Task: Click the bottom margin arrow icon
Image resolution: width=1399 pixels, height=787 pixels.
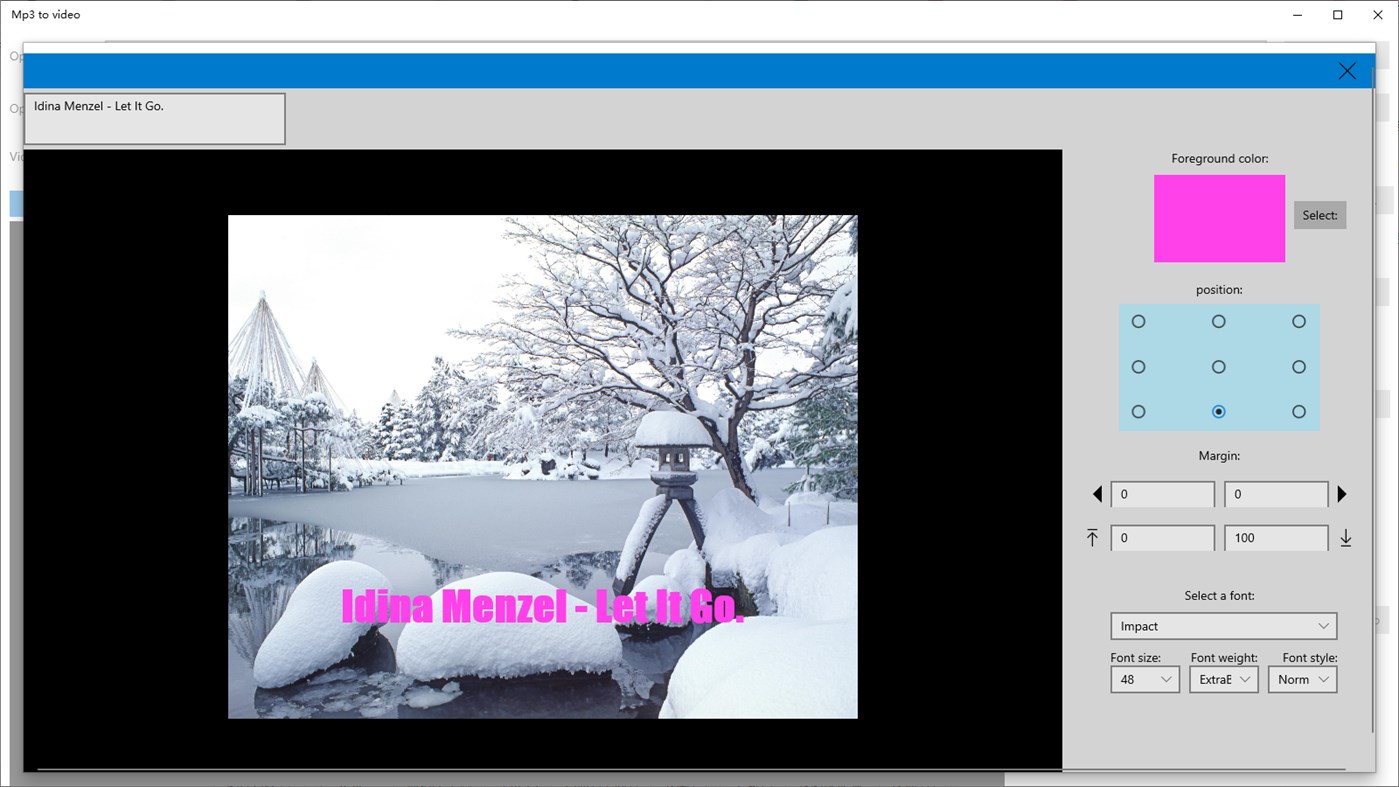Action: (x=1345, y=537)
